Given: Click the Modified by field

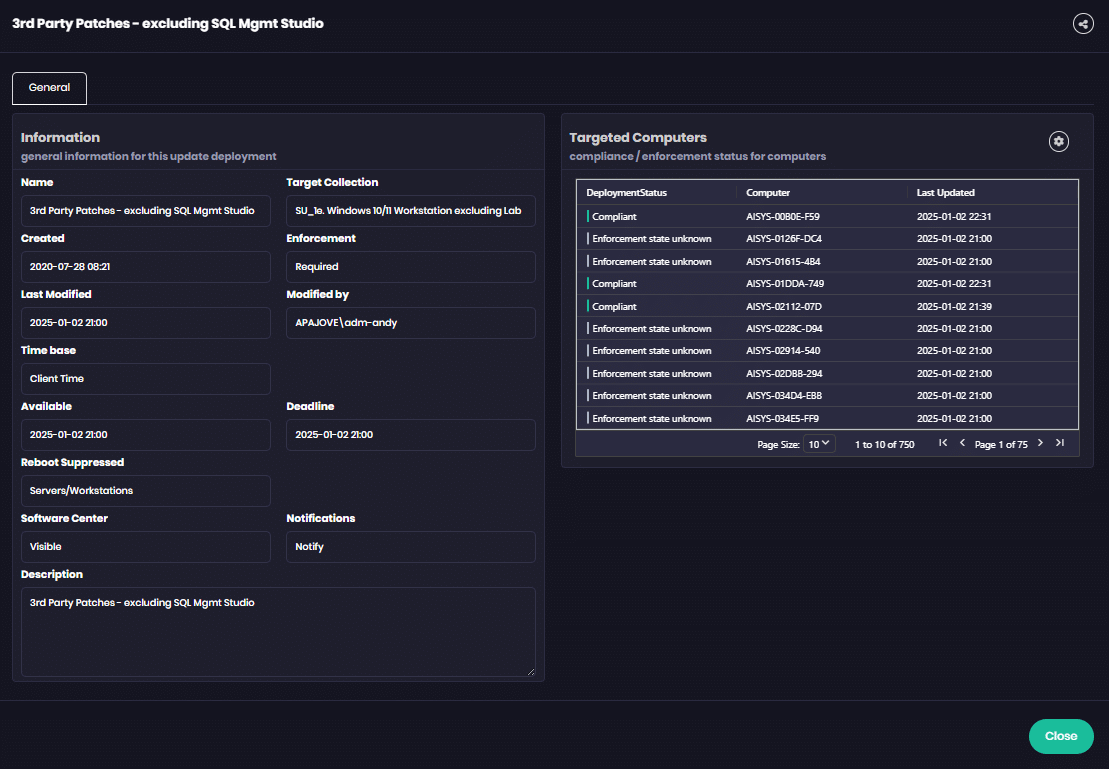Looking at the screenshot, I should click(x=410, y=323).
